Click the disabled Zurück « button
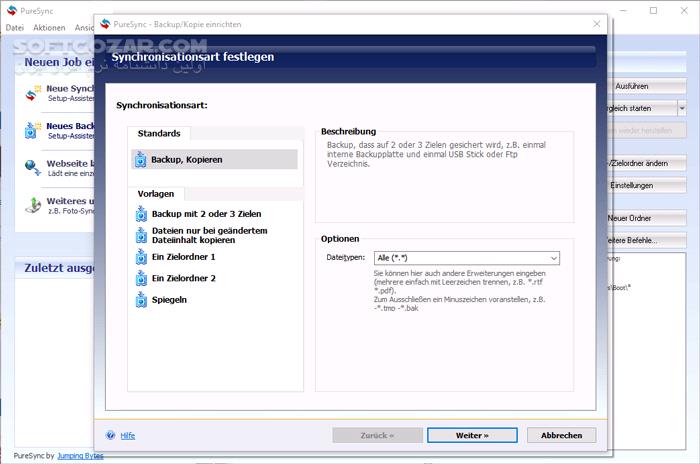Screen dimensions: 700x464 tap(377, 435)
